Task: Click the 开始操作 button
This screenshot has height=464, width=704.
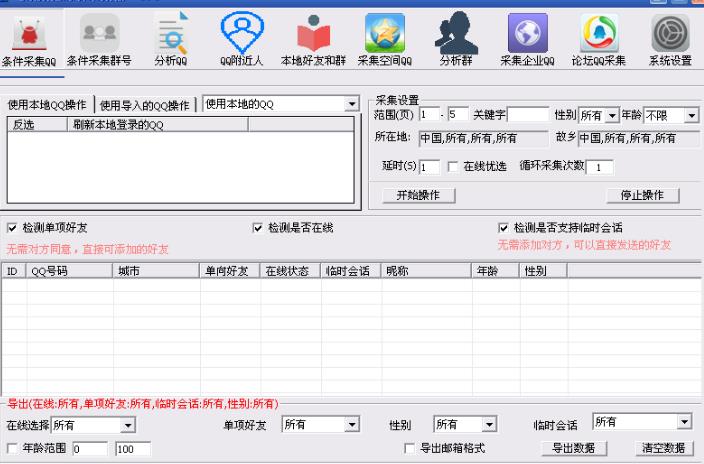Action: tap(418, 195)
